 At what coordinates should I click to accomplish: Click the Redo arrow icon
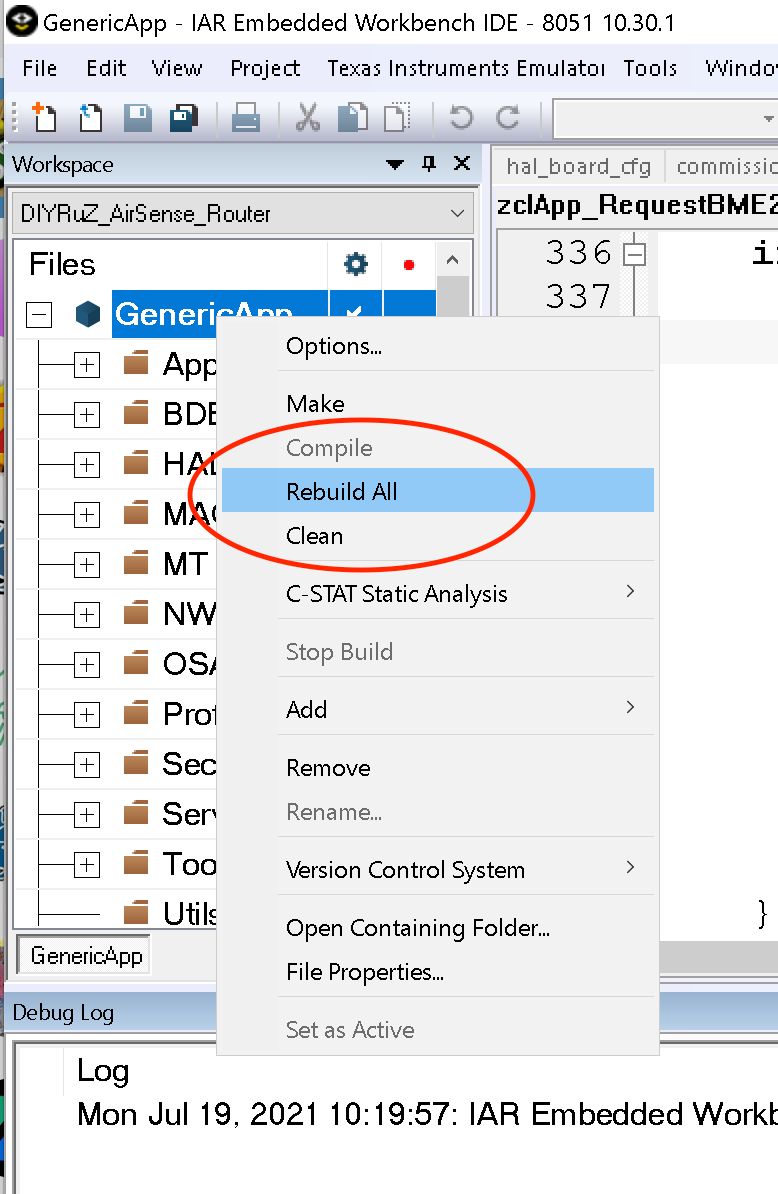[x=508, y=118]
